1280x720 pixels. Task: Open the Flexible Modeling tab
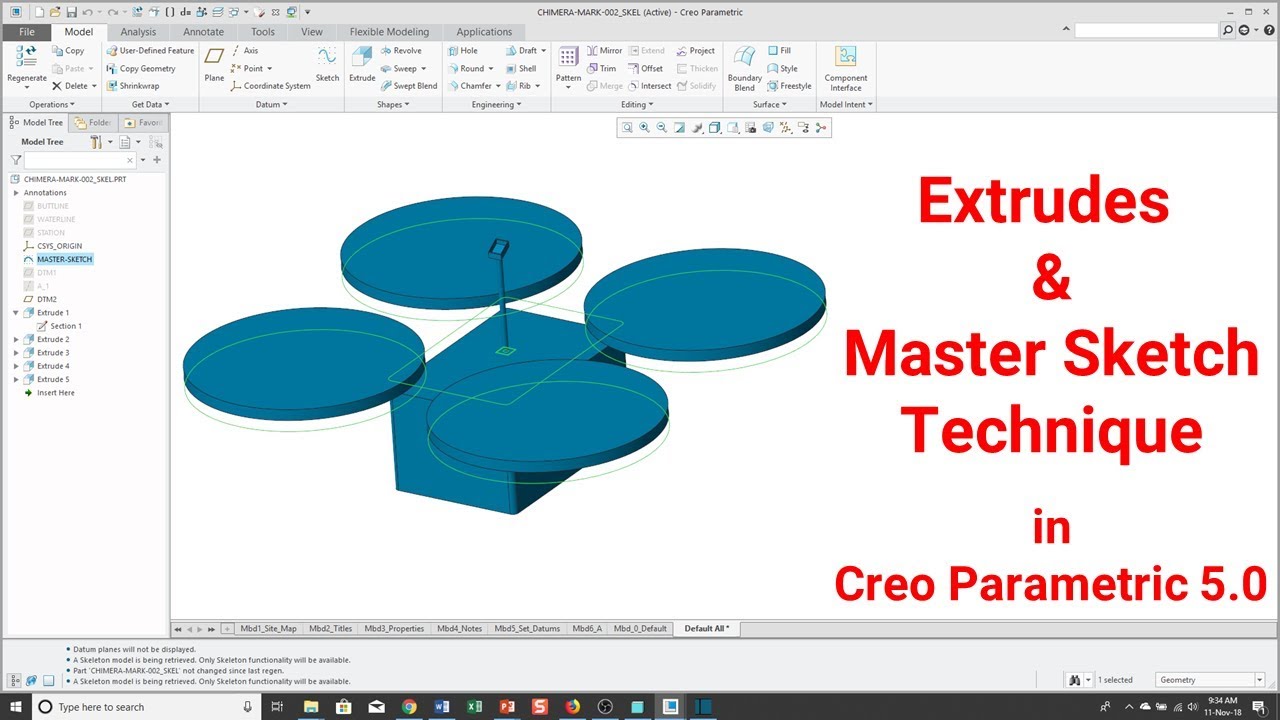click(389, 32)
